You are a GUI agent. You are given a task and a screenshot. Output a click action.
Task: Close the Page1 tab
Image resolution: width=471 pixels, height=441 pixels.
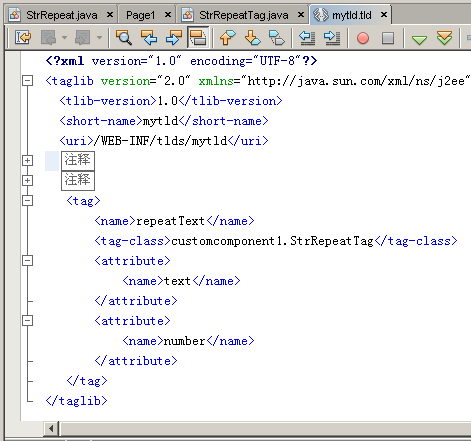click(x=168, y=15)
